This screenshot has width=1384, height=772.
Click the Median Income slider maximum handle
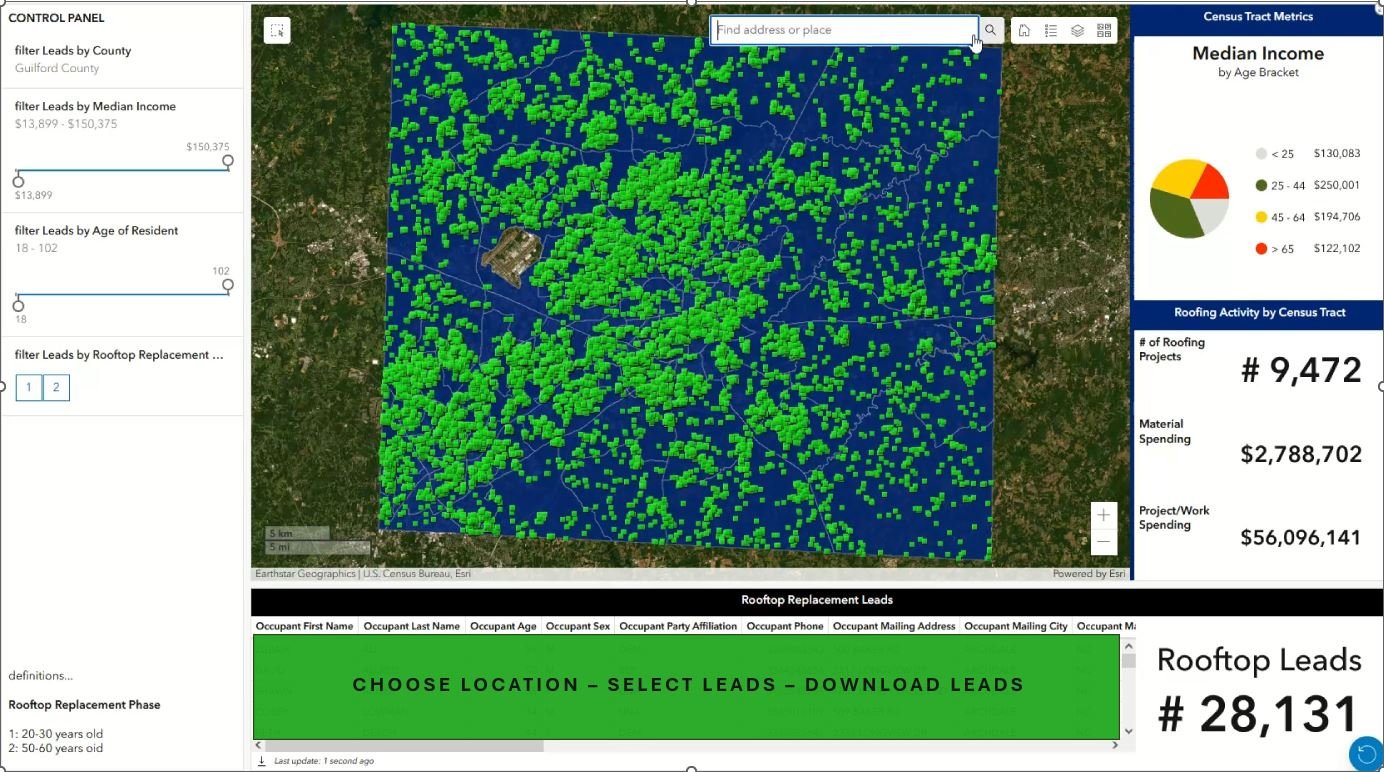pyautogui.click(x=228, y=161)
